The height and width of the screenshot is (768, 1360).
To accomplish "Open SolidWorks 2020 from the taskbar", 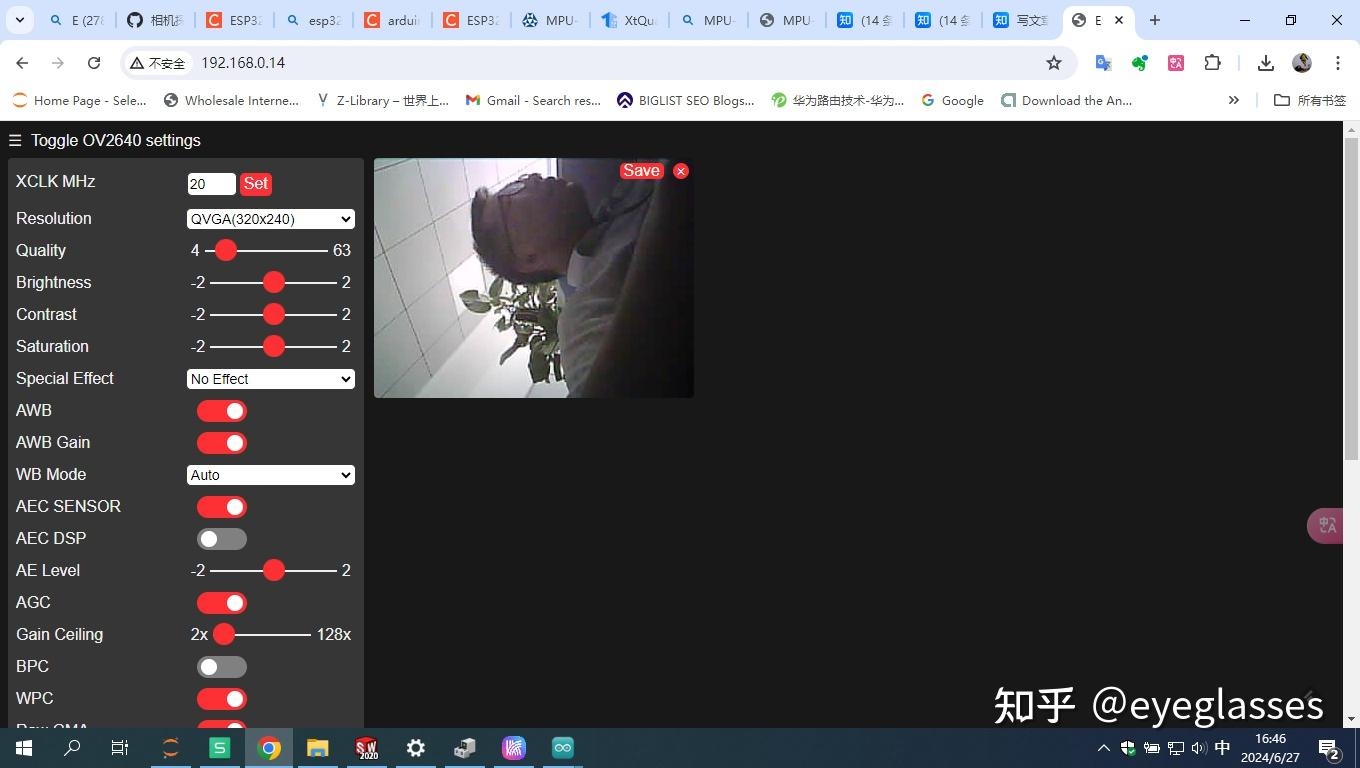I will [x=366, y=747].
